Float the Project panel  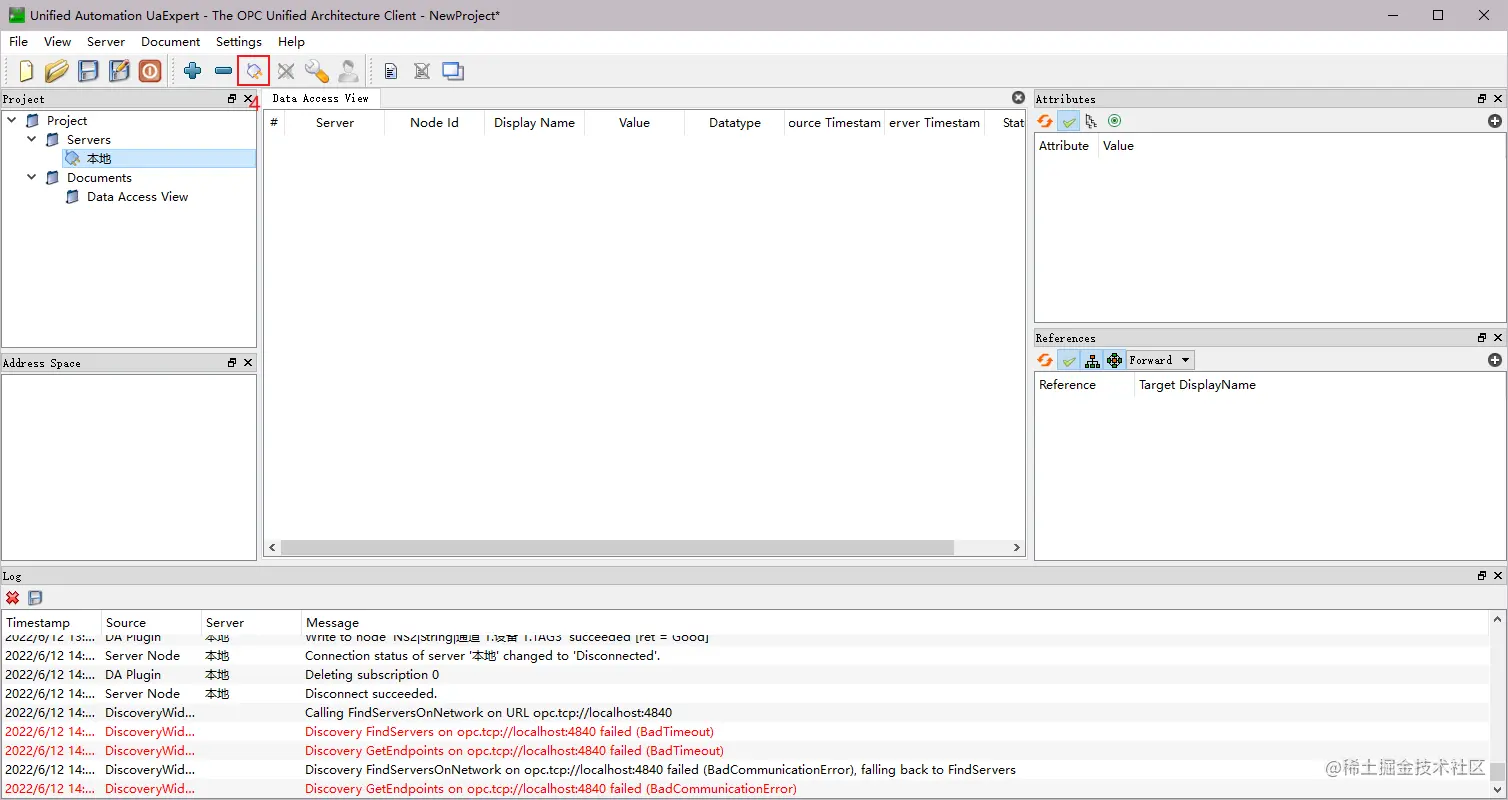pyautogui.click(x=232, y=99)
